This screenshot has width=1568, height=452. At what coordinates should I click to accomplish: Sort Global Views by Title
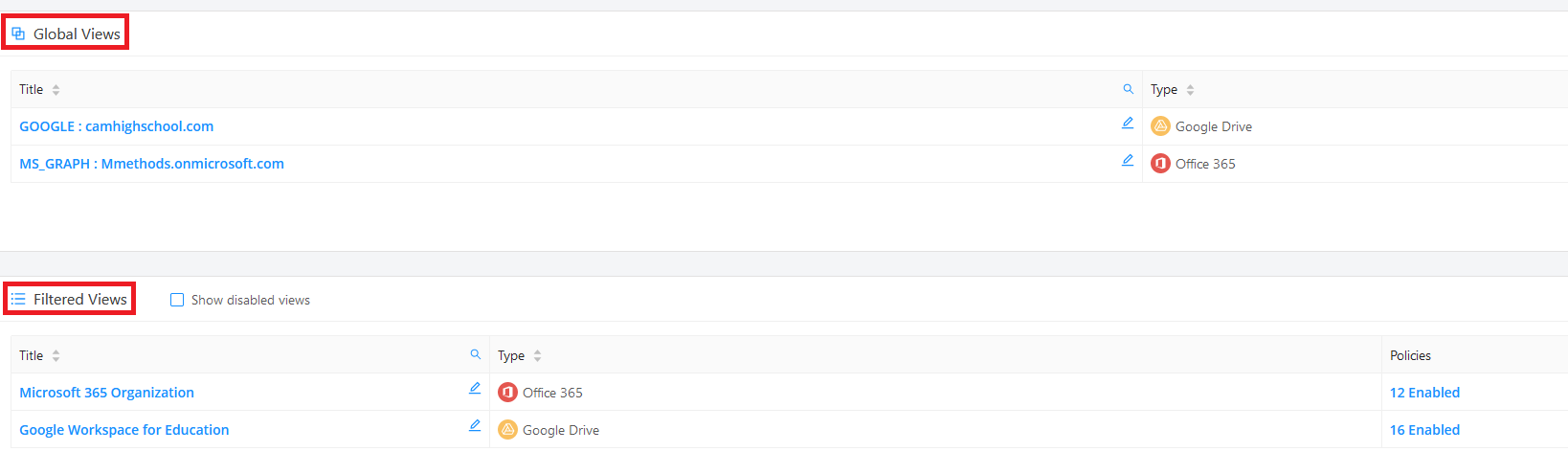56,90
